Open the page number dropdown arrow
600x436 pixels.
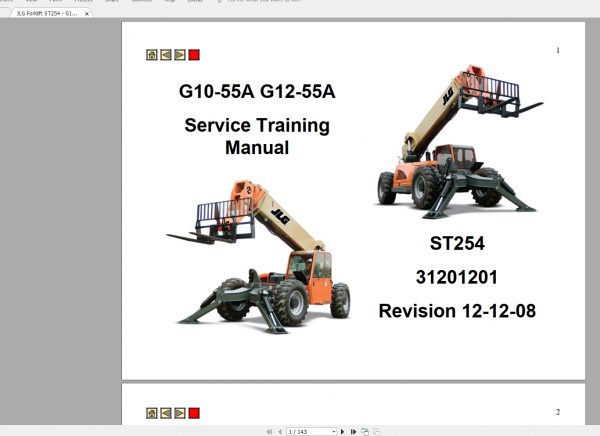point(334,432)
